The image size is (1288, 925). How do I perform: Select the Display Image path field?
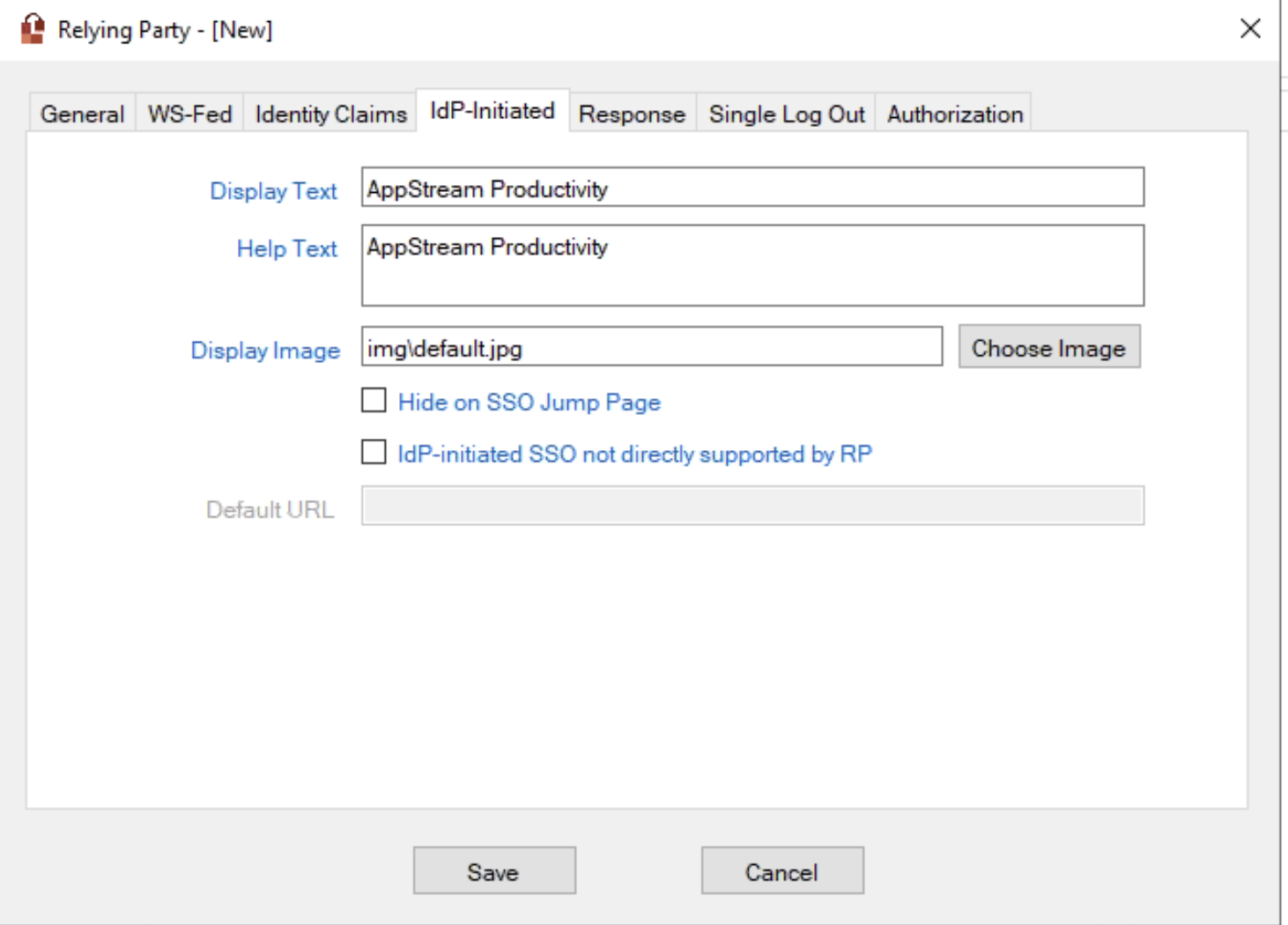pos(652,347)
